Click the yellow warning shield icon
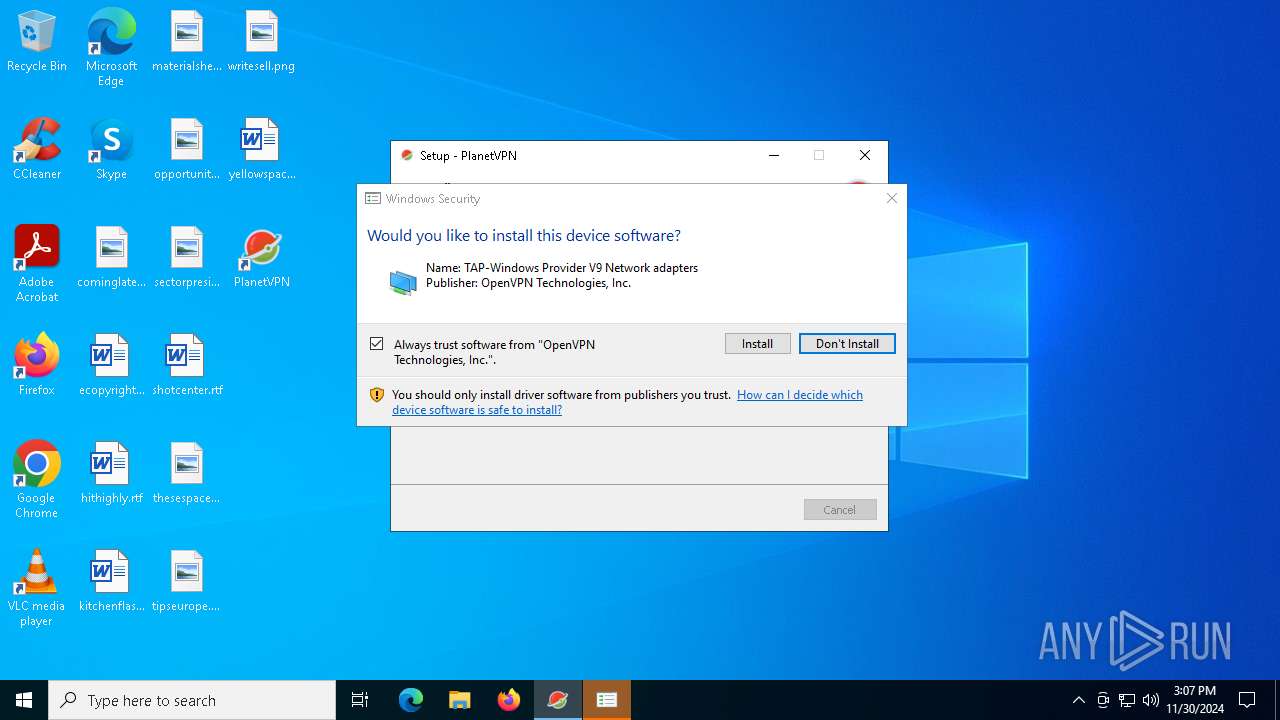Viewport: 1280px width, 720px height. (377, 395)
